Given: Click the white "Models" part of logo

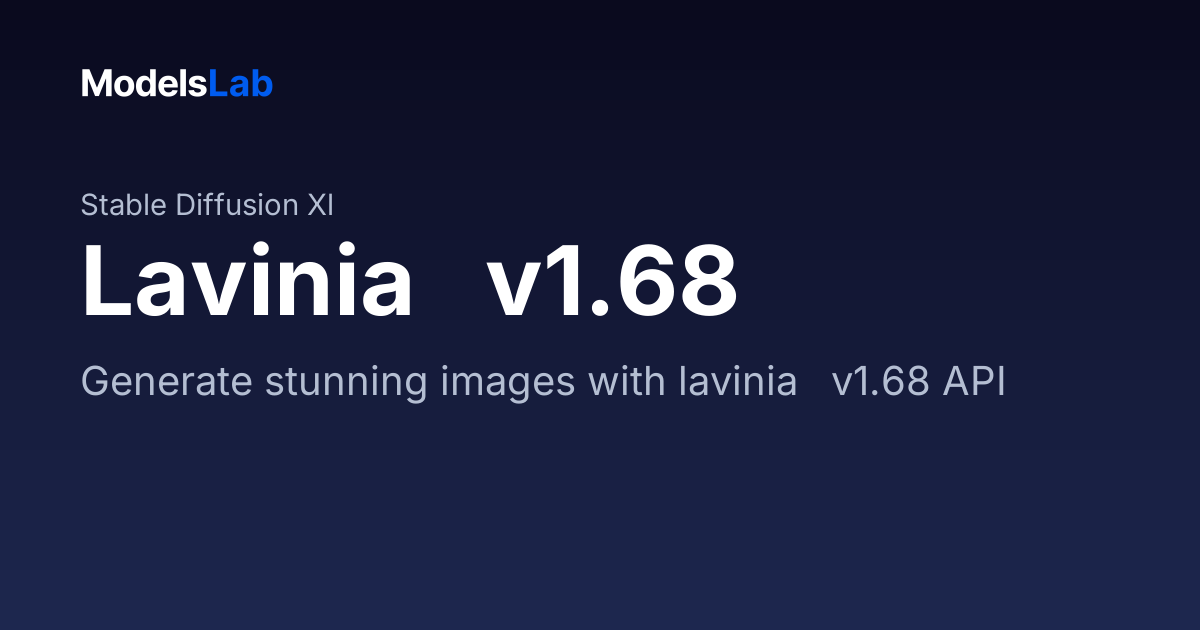Looking at the screenshot, I should point(144,84).
